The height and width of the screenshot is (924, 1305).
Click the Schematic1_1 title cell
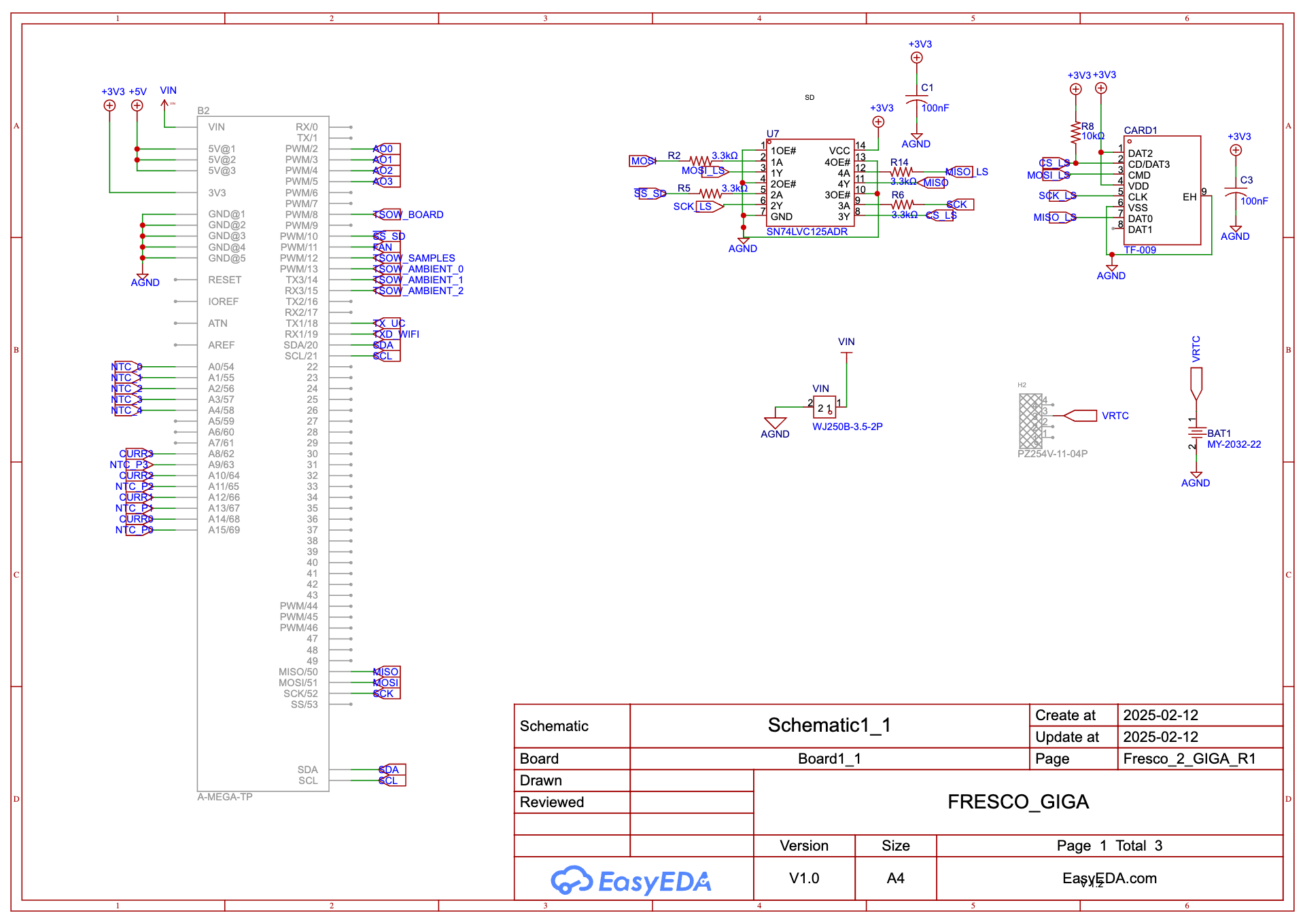[x=829, y=726]
